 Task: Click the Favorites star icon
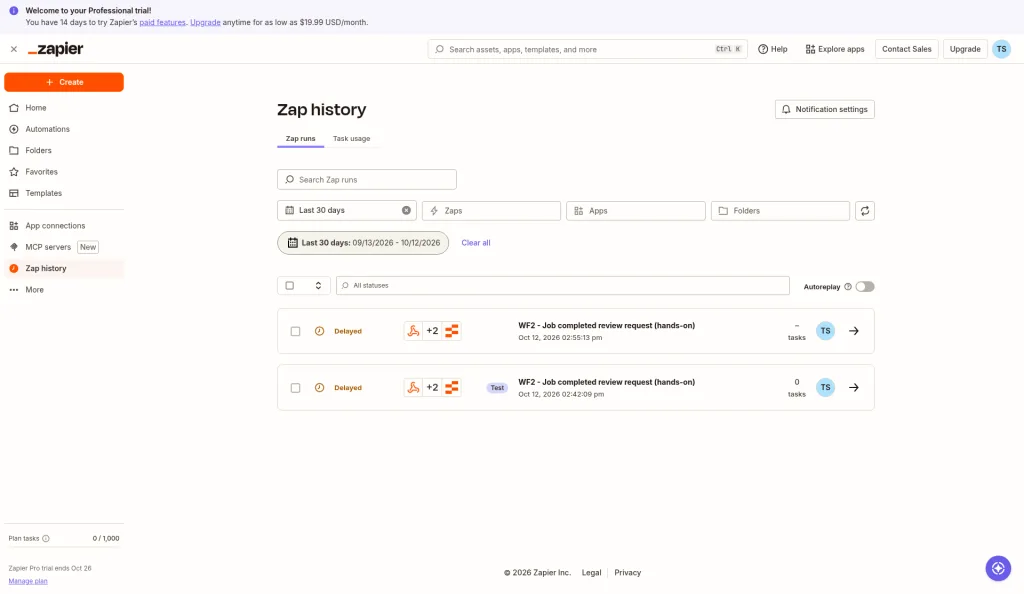click(x=14, y=172)
